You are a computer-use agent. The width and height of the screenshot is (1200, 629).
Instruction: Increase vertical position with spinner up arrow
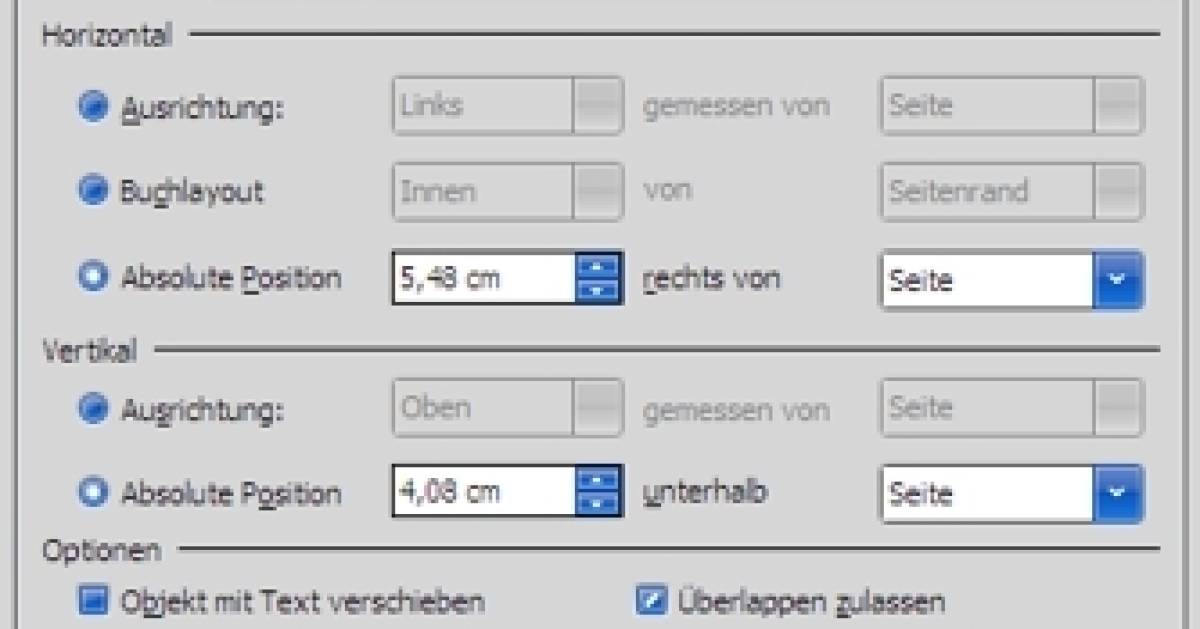(x=599, y=481)
